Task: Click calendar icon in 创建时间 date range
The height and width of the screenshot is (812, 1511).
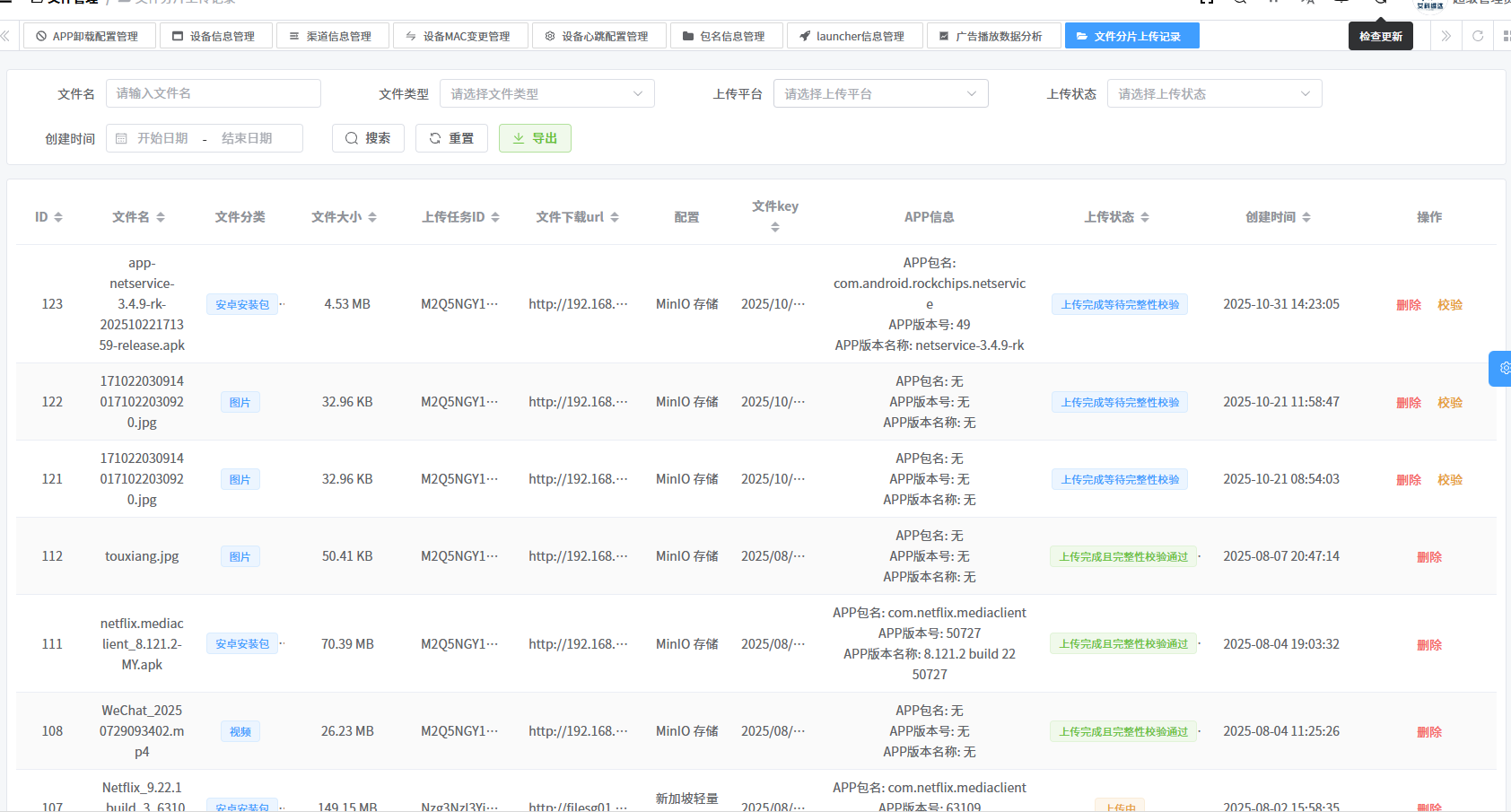Action: coord(122,138)
